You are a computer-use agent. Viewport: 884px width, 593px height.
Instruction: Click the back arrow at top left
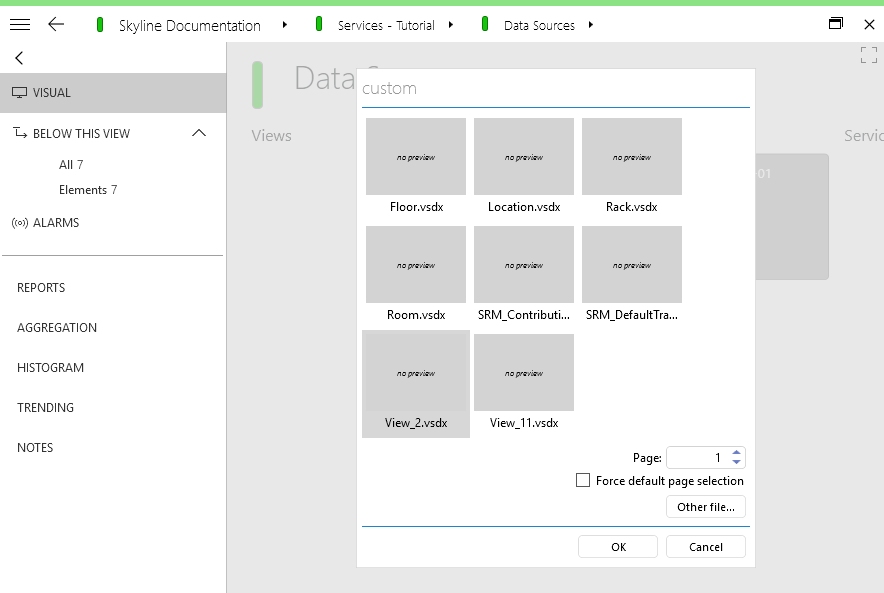(x=56, y=24)
